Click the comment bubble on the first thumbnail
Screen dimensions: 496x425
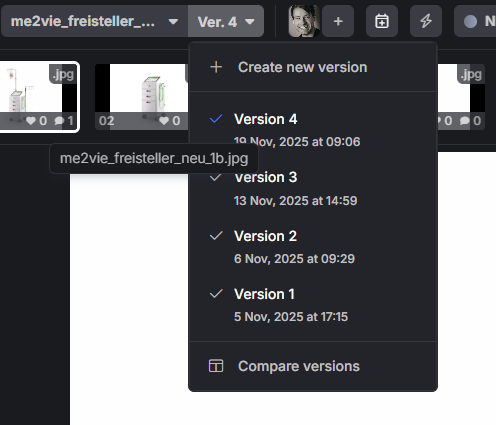(59, 121)
